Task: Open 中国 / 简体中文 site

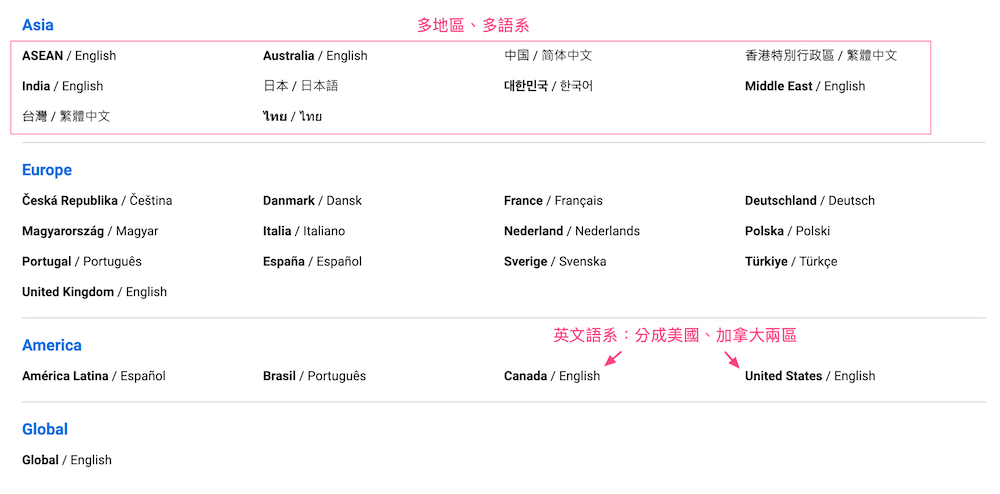Action: tap(548, 55)
